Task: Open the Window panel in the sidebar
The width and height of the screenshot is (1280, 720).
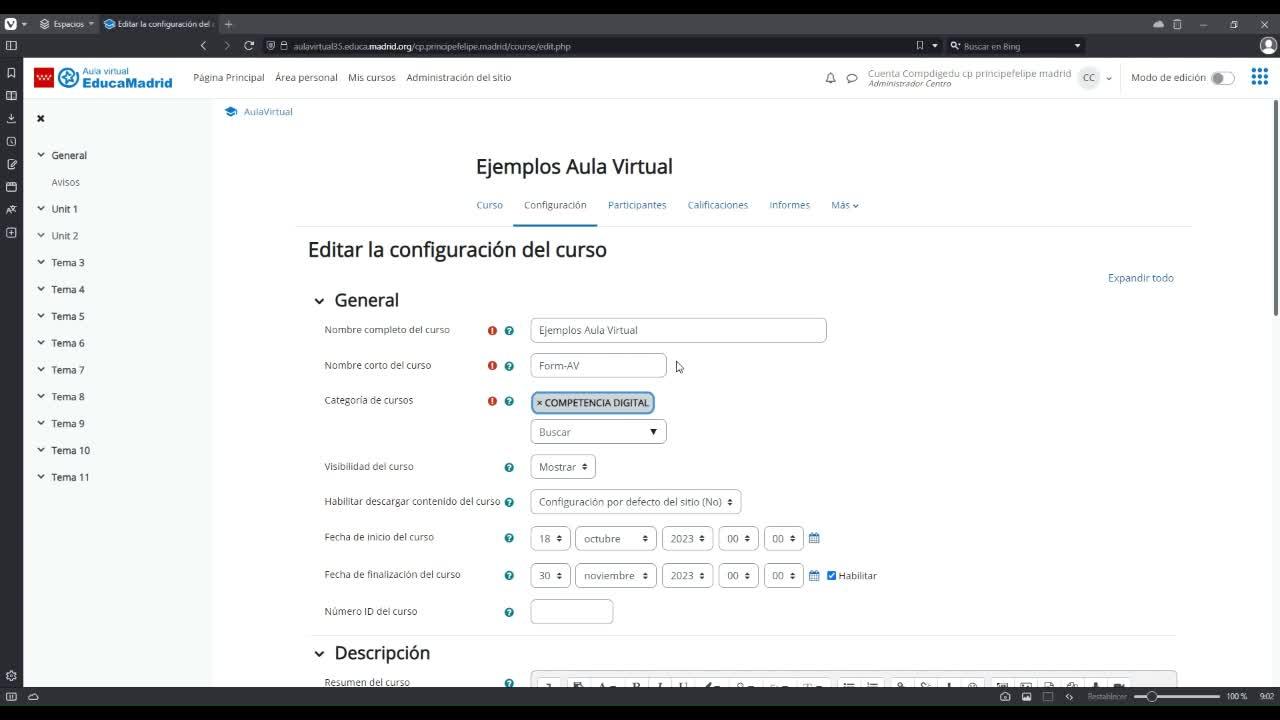Action: 11,187
